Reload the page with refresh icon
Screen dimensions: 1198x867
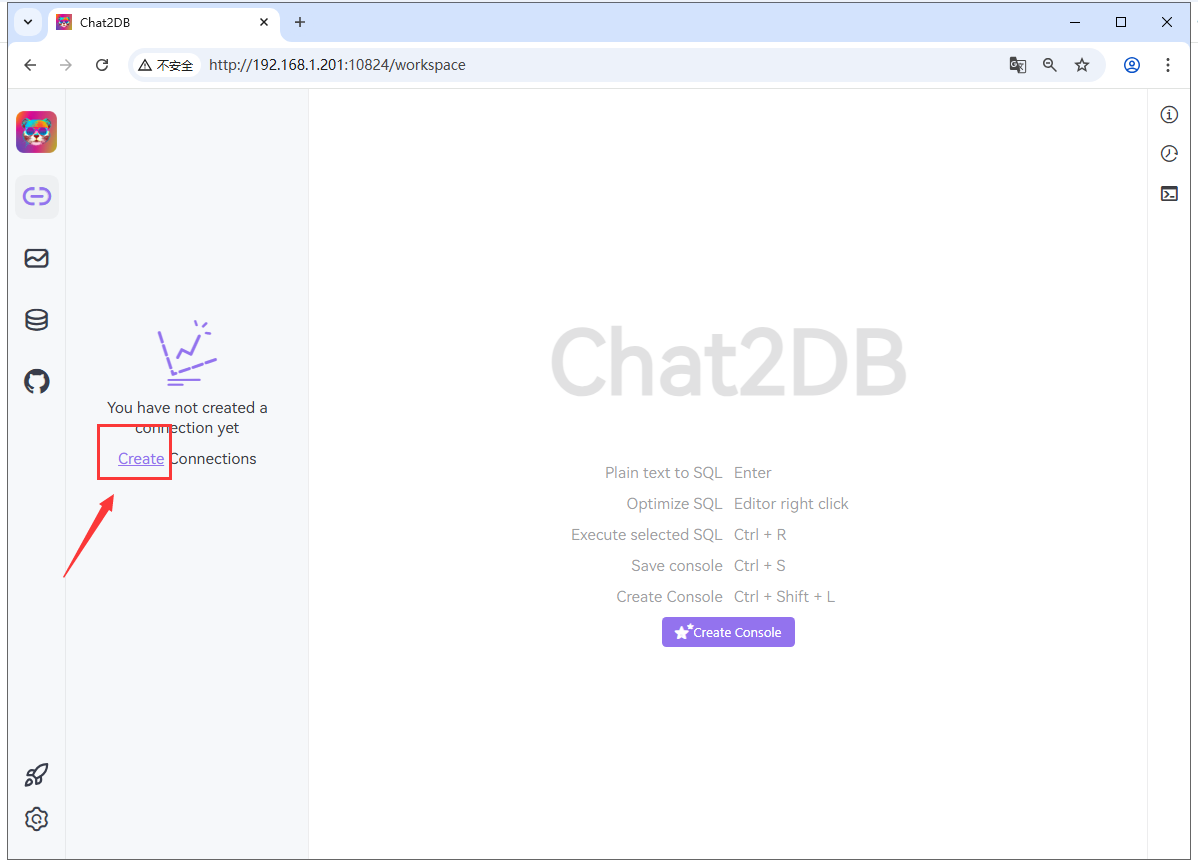(x=102, y=65)
